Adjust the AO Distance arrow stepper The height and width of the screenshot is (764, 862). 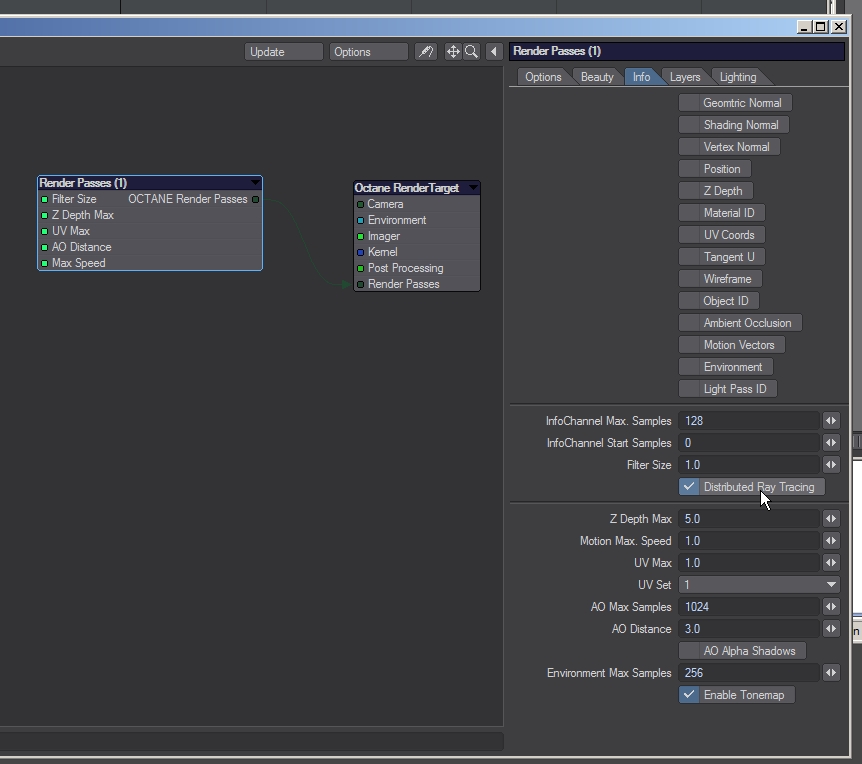(x=831, y=629)
